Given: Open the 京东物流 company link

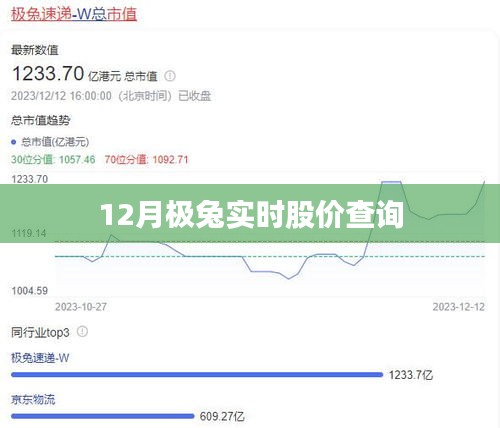Looking at the screenshot, I should pos(33,399).
